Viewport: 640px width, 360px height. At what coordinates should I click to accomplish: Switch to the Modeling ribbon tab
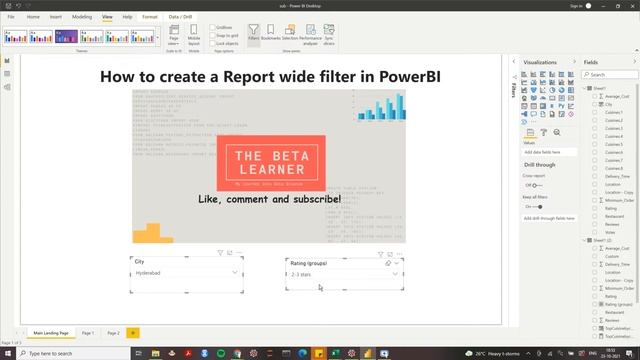tap(82, 17)
